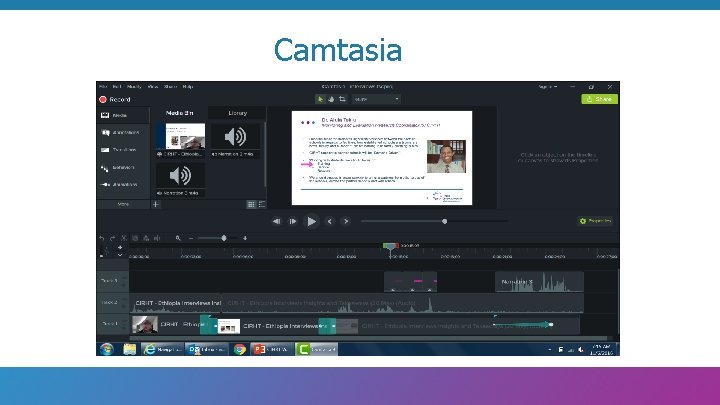The image size is (720, 405).
Task: Select the Media tab in sidebar
Action: tap(123, 115)
